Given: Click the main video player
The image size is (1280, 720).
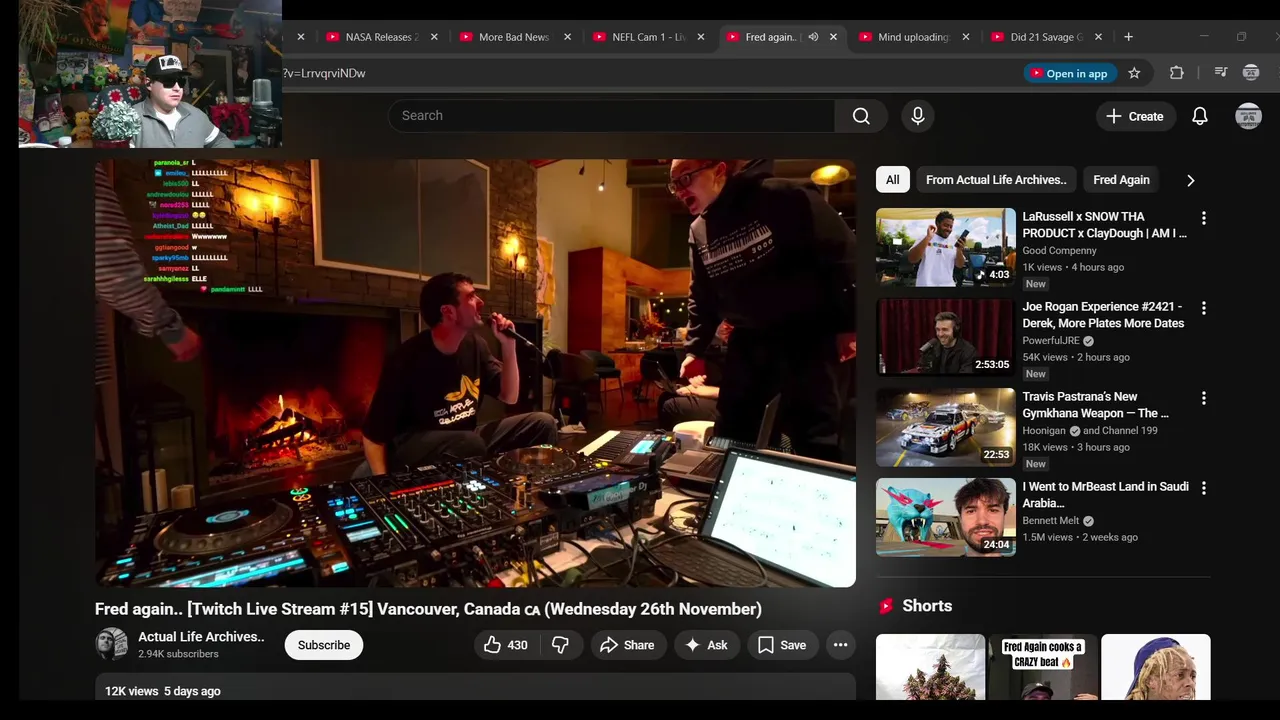Looking at the screenshot, I should click(475, 373).
